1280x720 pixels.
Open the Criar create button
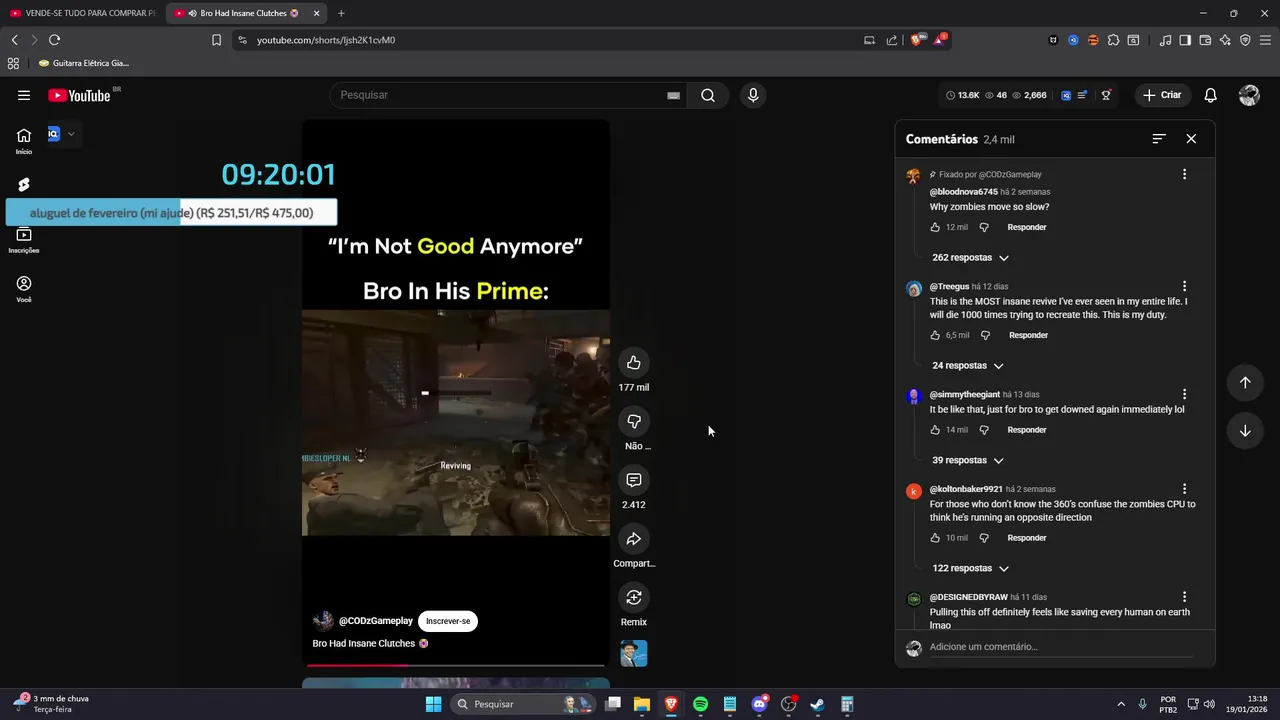coord(1162,95)
